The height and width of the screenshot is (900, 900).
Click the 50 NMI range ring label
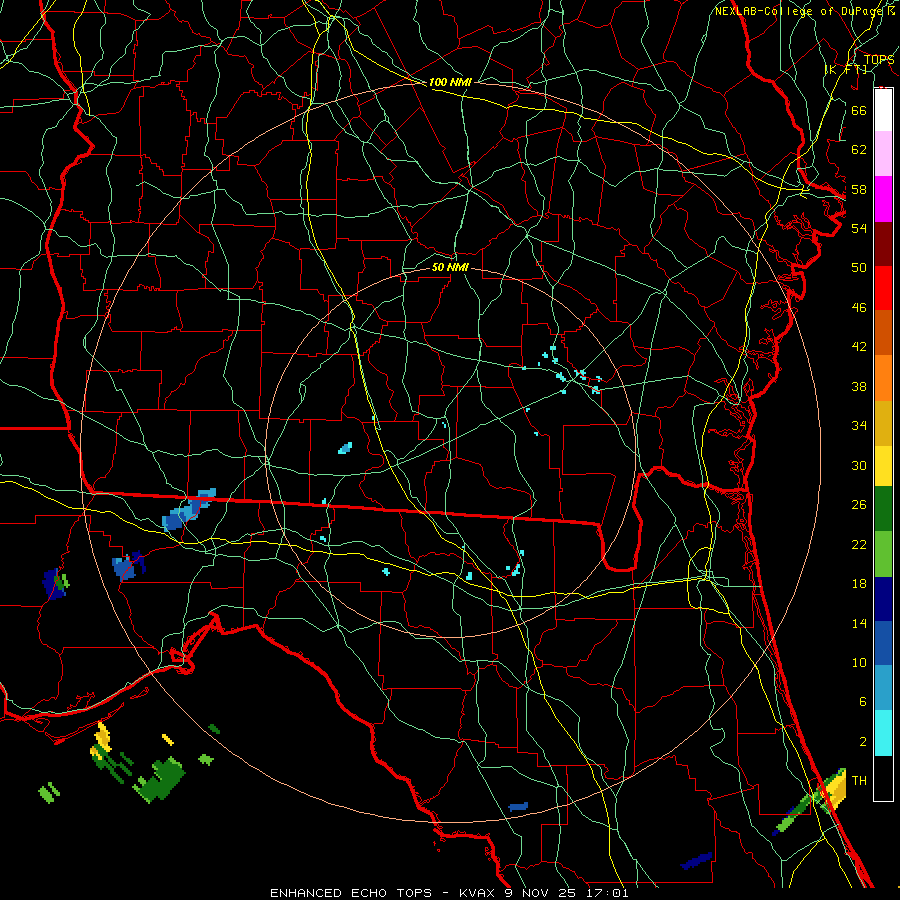tap(450, 267)
